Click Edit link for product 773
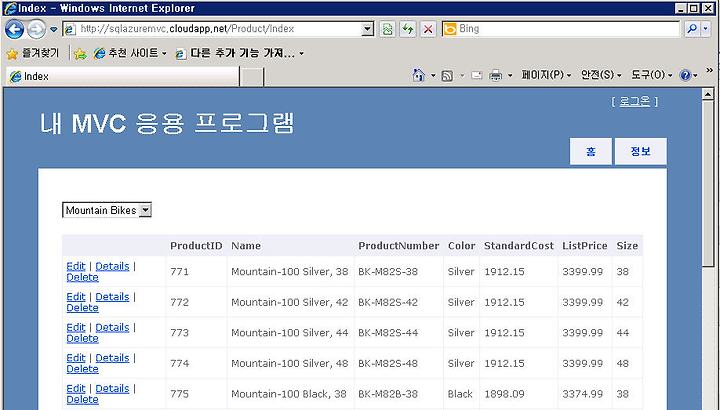Image resolution: width=720 pixels, height=410 pixels. tap(76, 327)
